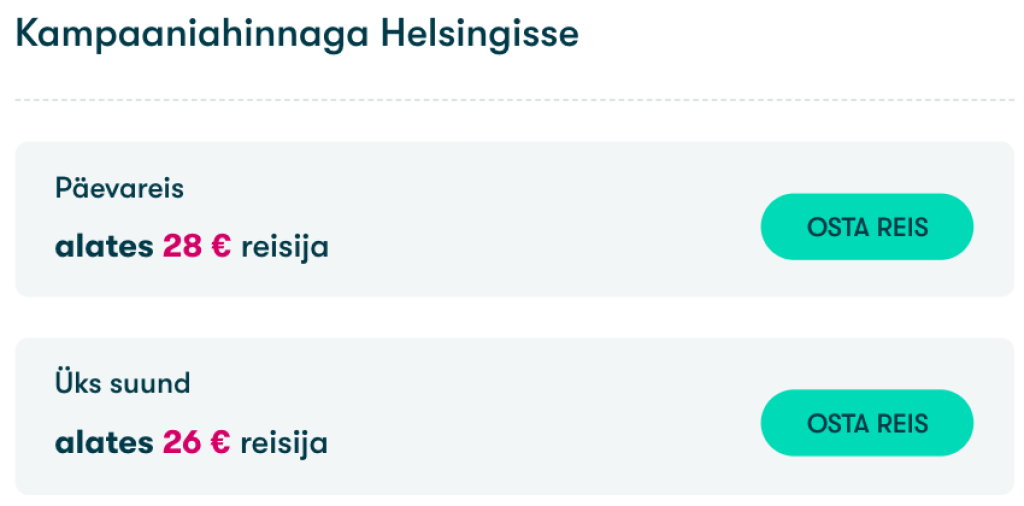Click the gap between the two cards
This screenshot has height=506, width=1024.
[x=514, y=317]
